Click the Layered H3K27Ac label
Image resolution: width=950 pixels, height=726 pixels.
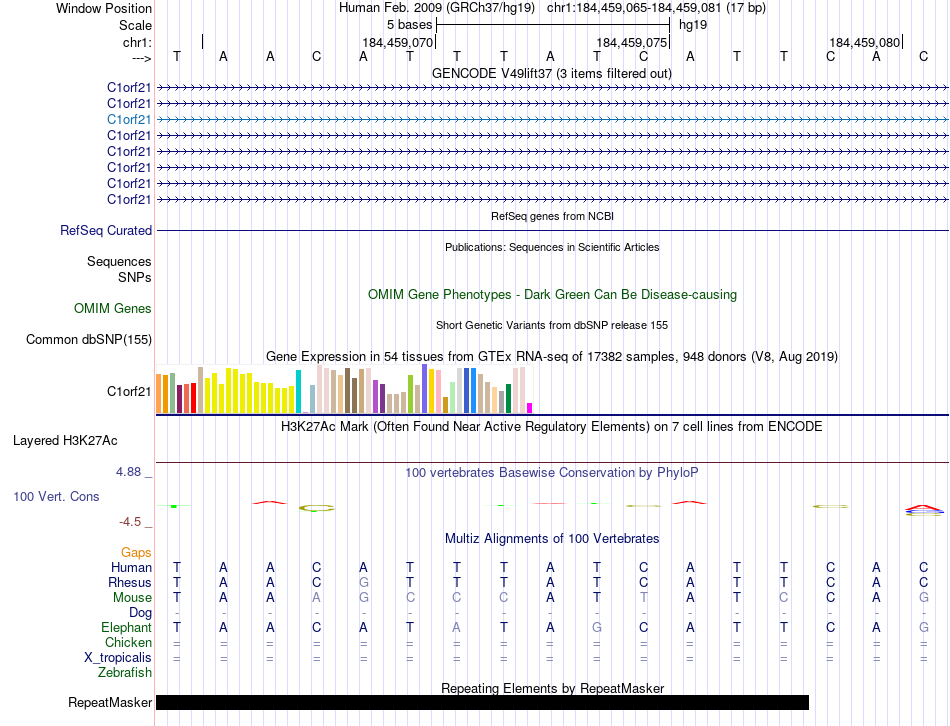65,441
